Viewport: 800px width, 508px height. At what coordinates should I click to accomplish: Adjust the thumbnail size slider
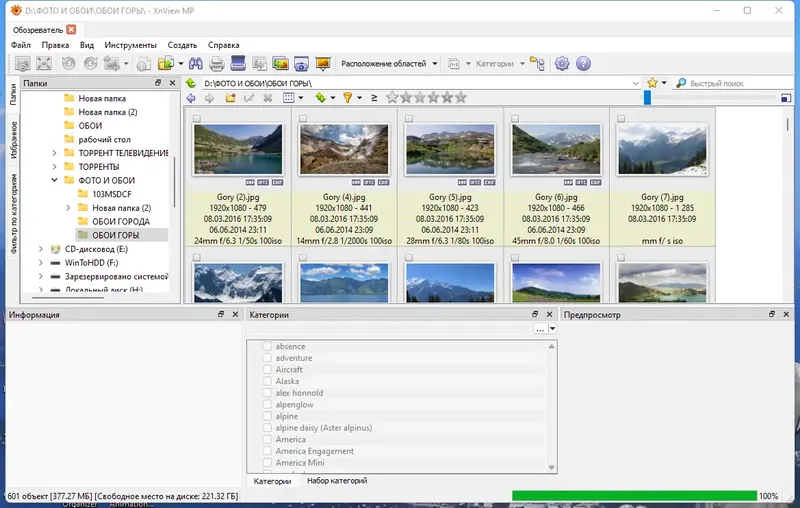(x=647, y=98)
